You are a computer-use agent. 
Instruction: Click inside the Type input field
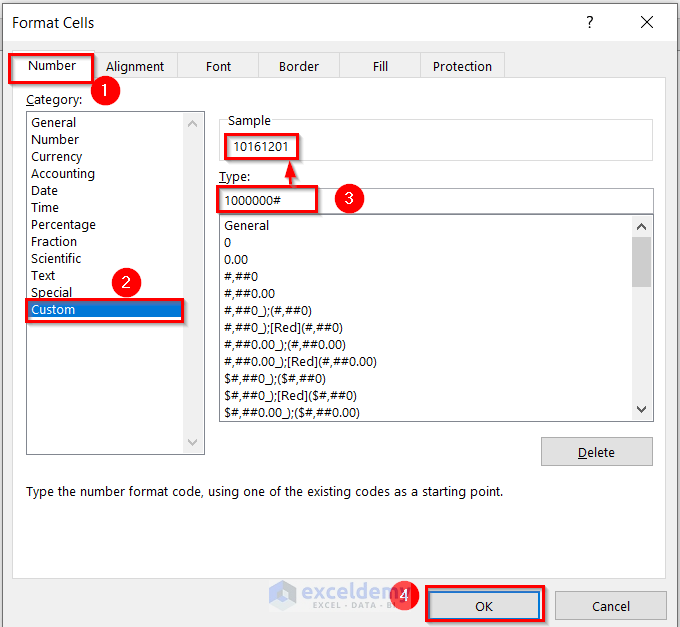point(436,200)
